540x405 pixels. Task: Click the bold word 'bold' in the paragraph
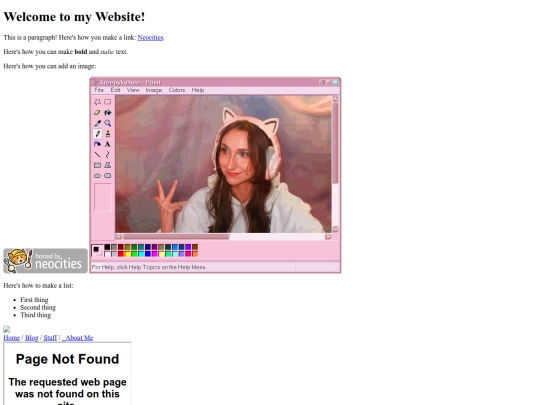pyautogui.click(x=81, y=52)
